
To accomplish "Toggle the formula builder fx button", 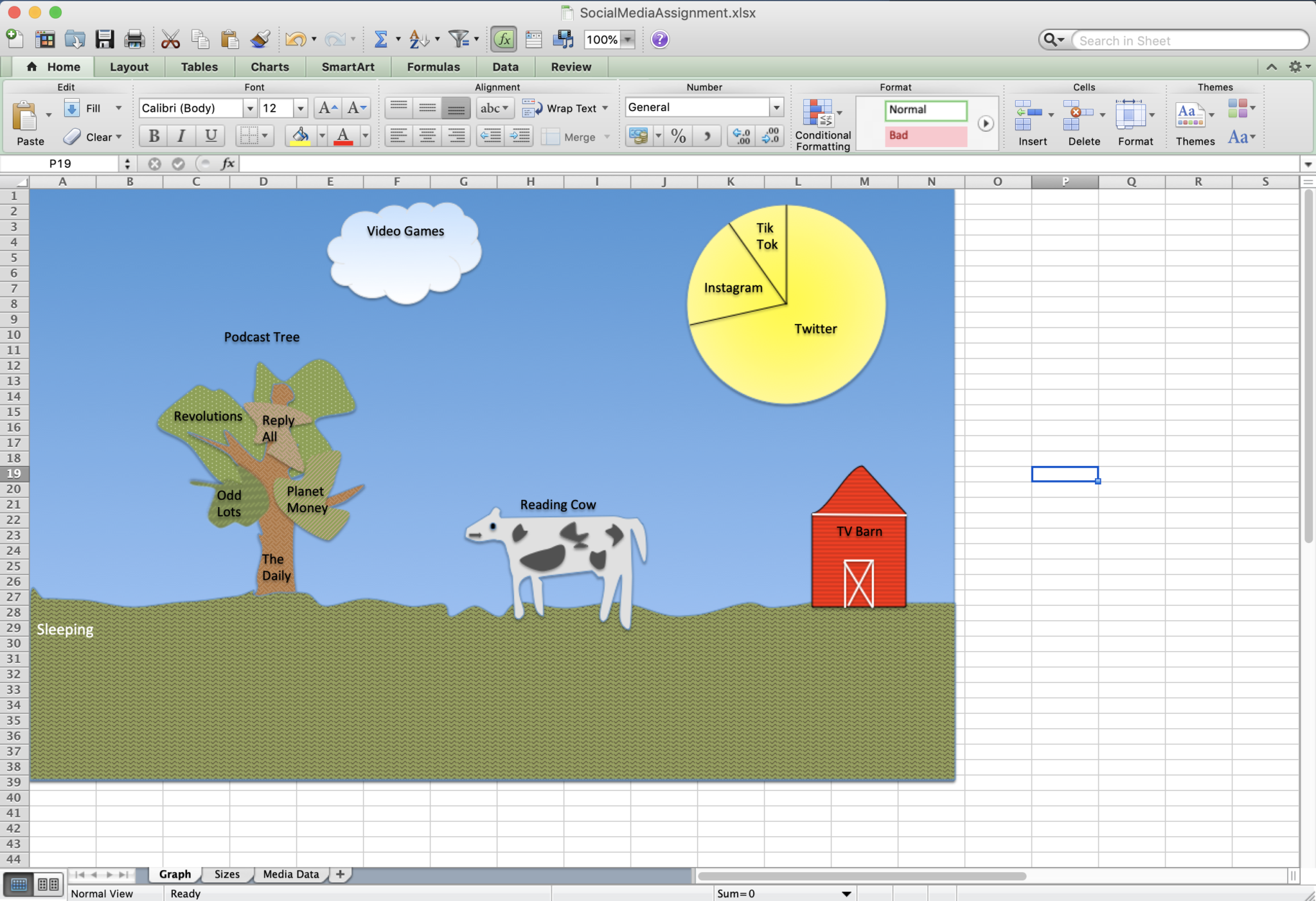I will click(x=504, y=40).
